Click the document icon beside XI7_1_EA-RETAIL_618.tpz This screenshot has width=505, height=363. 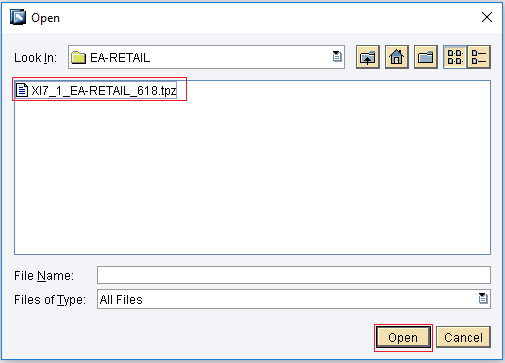[x=22, y=90]
